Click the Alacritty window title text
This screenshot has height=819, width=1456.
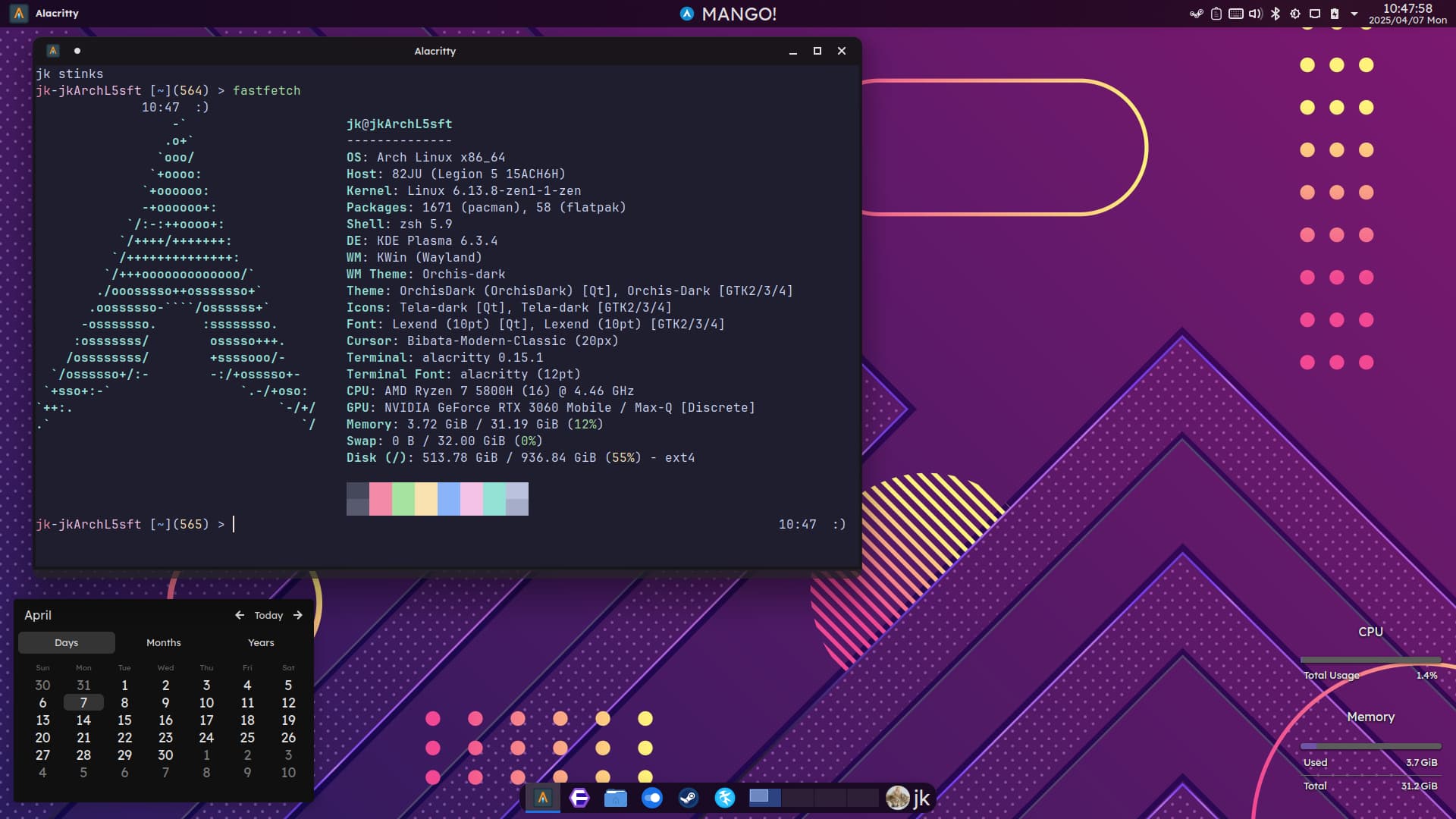coord(435,51)
